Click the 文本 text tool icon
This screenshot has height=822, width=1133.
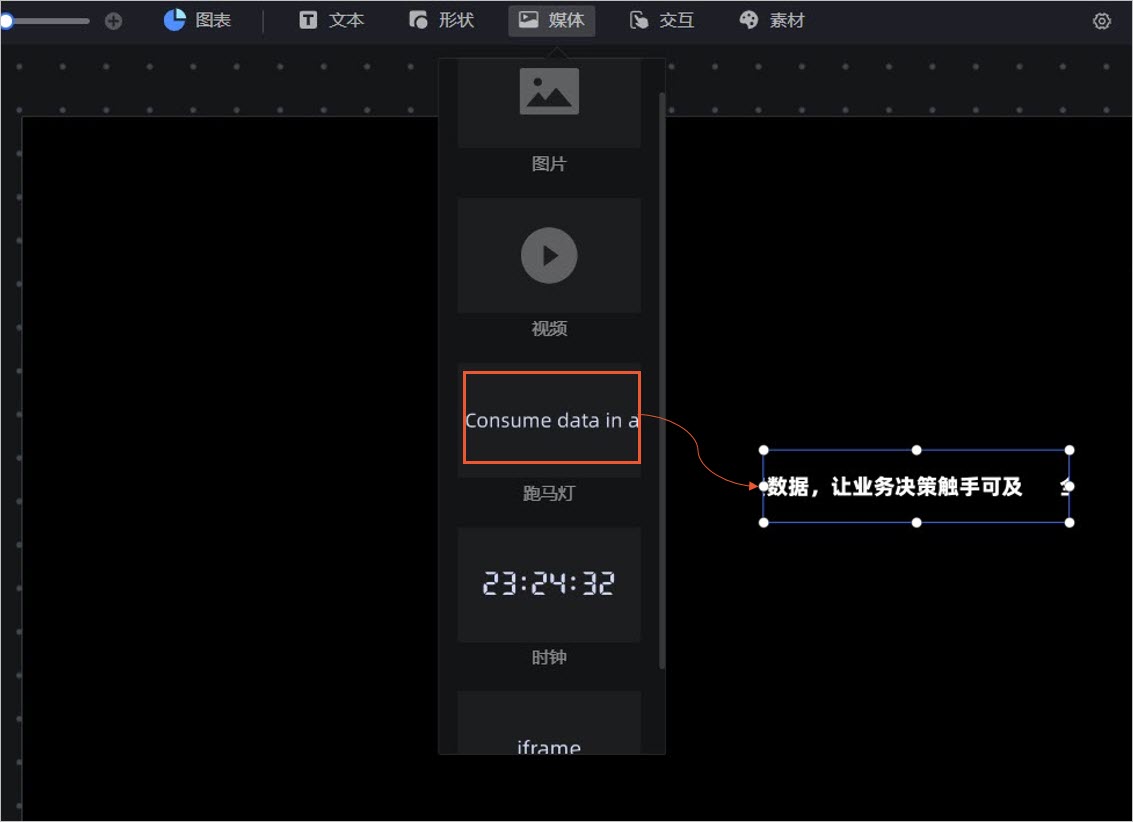330,19
